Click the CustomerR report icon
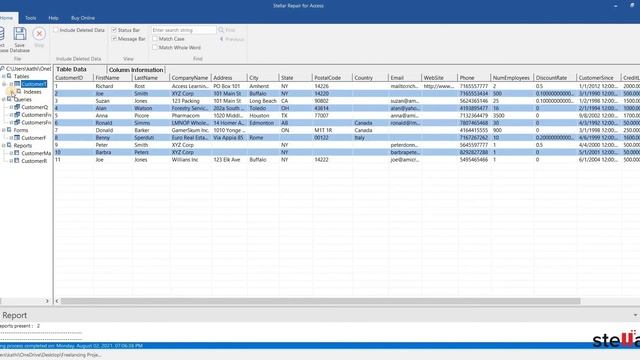The width and height of the screenshot is (640, 360). pos(17,160)
